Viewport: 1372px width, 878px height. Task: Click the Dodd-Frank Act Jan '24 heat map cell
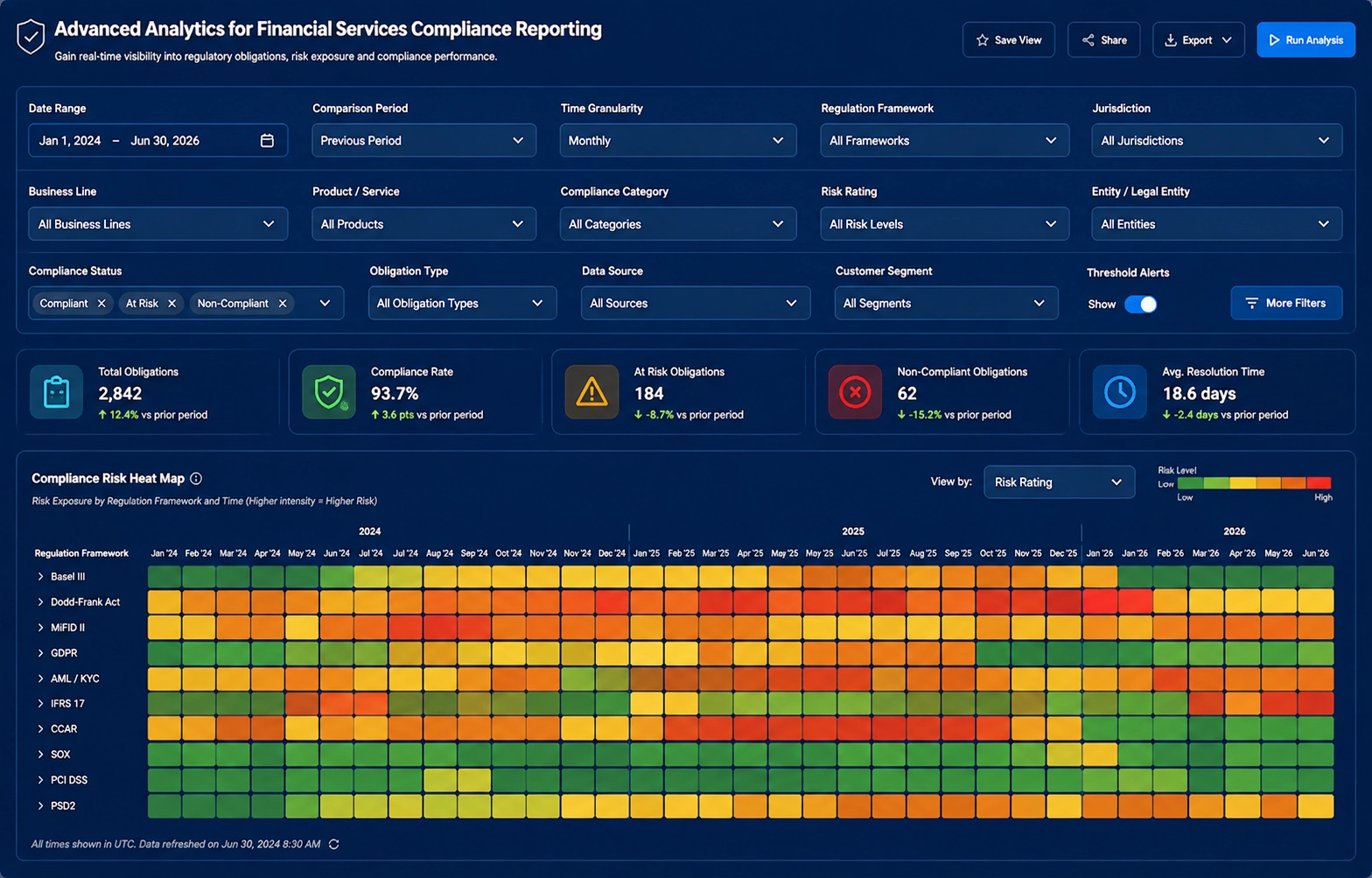tap(164, 602)
